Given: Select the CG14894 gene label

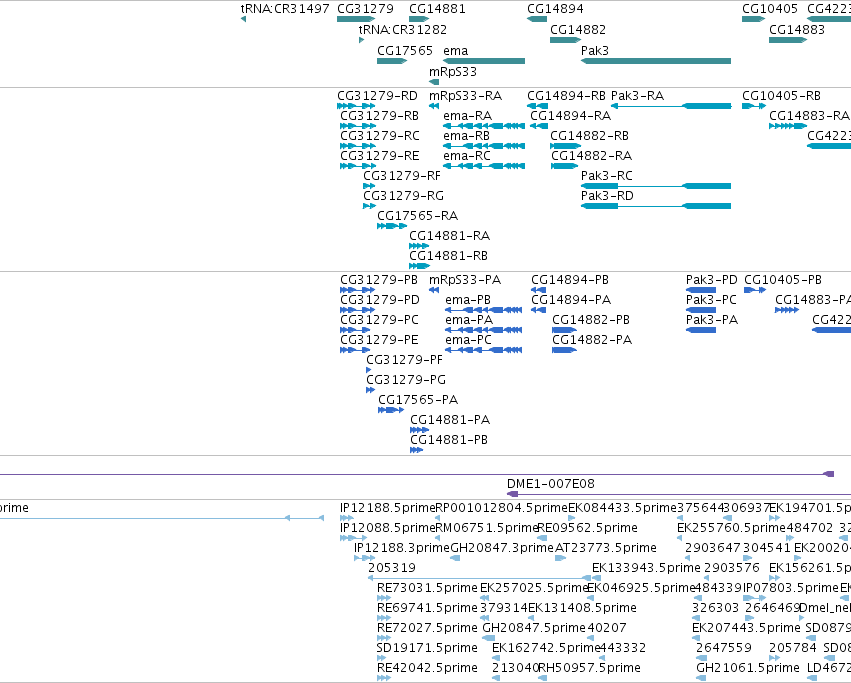Looking at the screenshot, I should 555,9.
